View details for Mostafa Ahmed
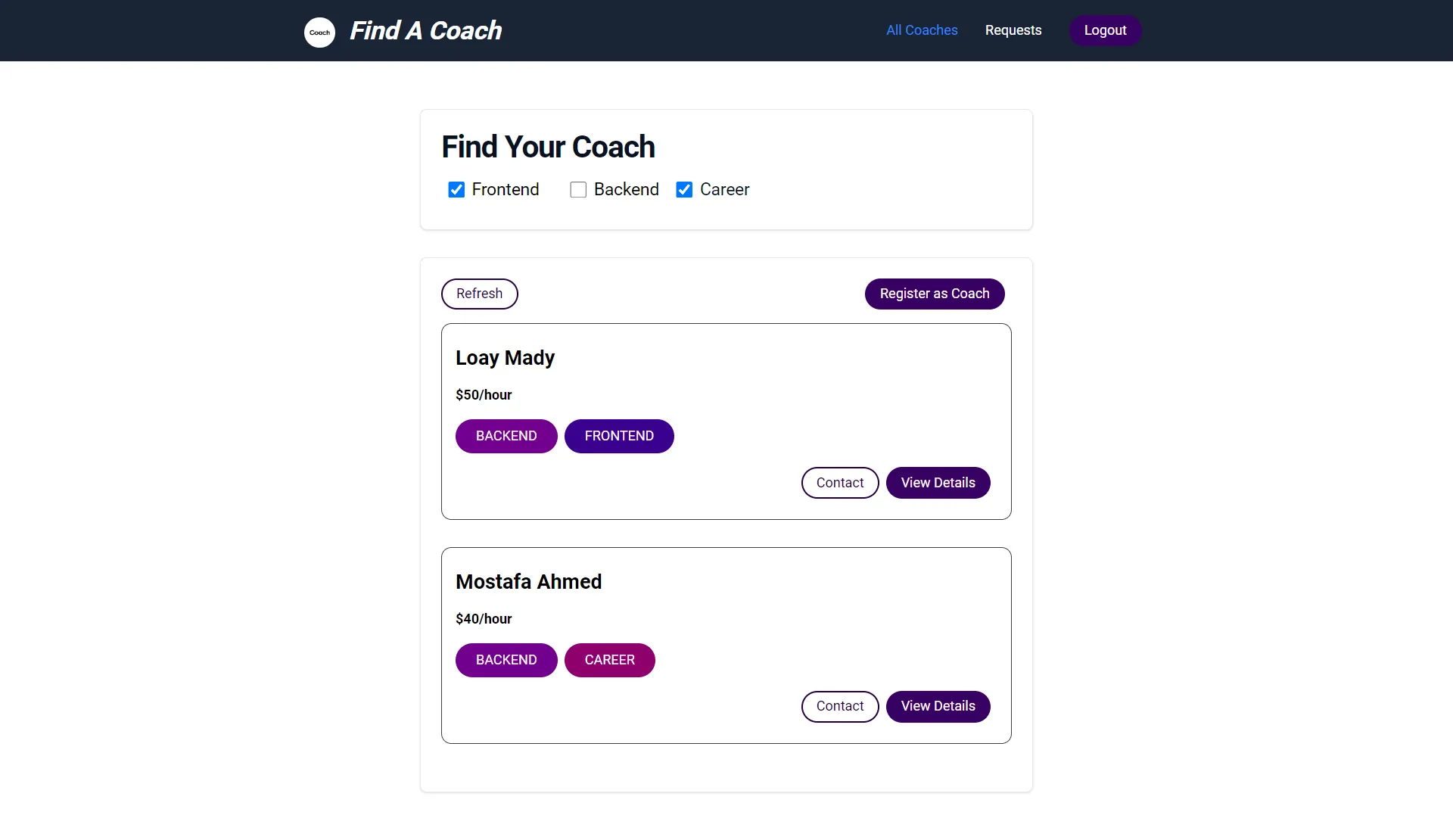This screenshot has height=840, width=1453. (x=938, y=706)
